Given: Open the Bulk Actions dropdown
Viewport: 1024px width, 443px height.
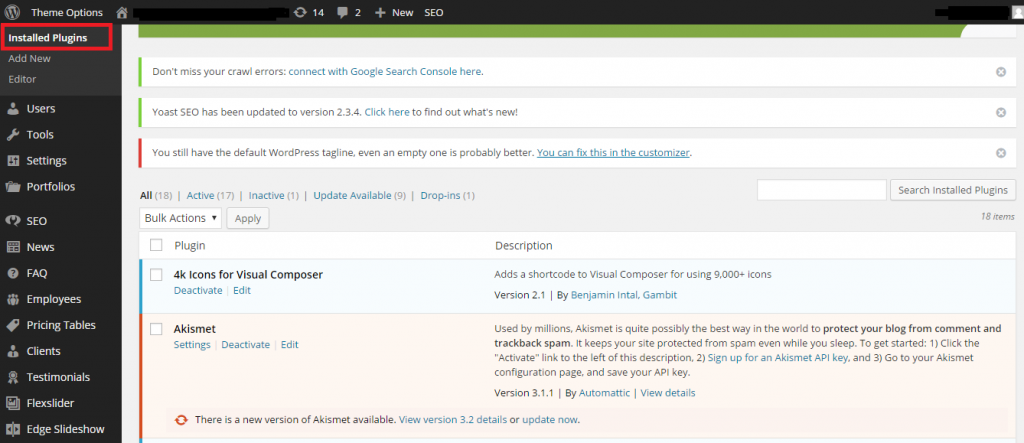Looking at the screenshot, I should (x=180, y=218).
